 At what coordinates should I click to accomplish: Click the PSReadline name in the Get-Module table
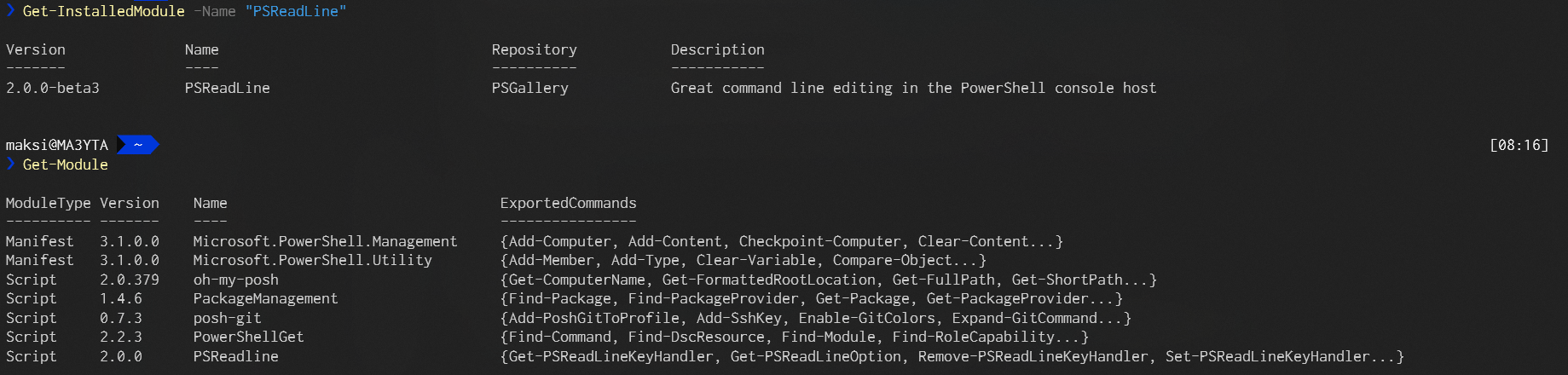point(236,356)
